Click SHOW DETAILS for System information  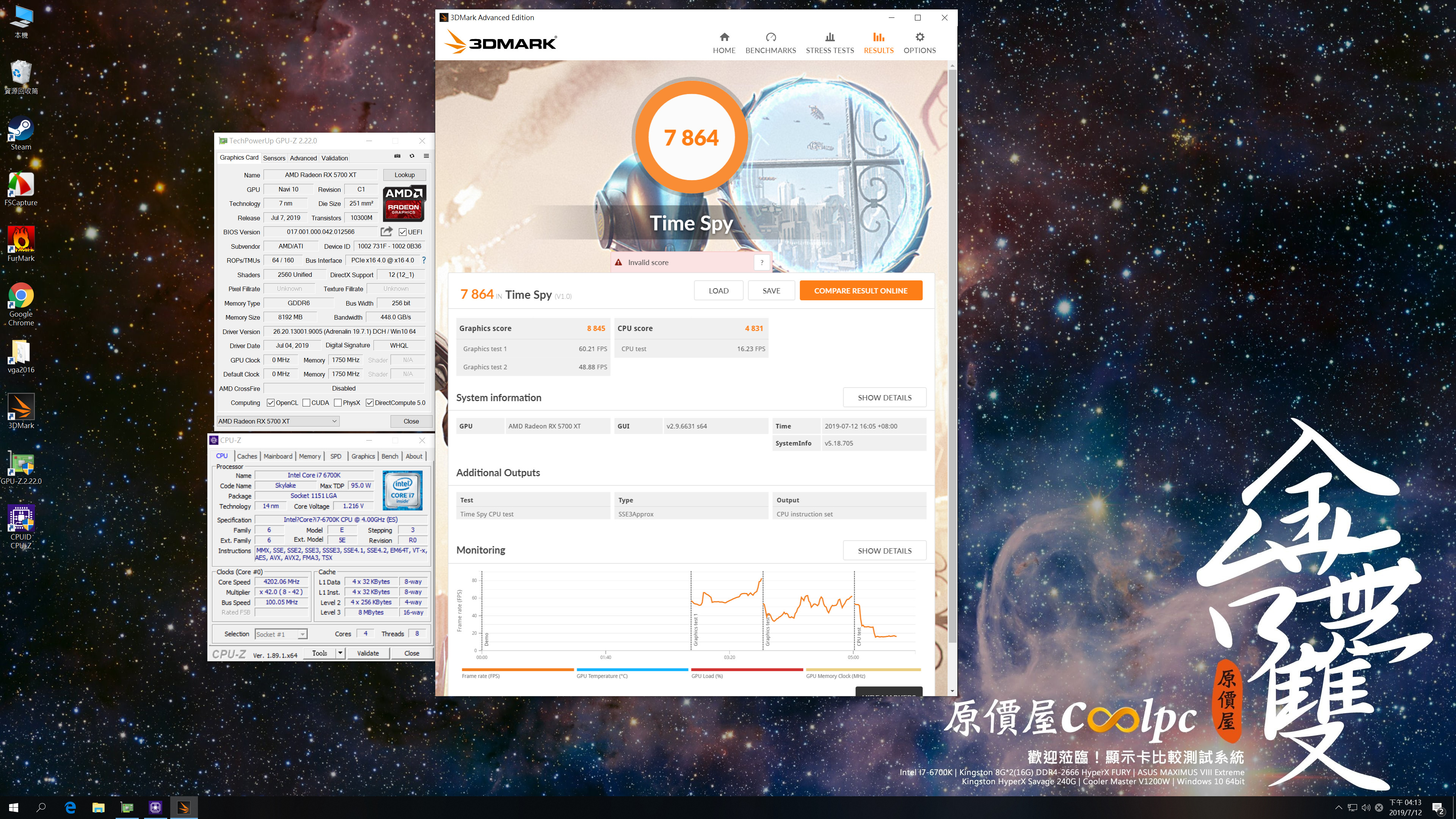(x=884, y=397)
